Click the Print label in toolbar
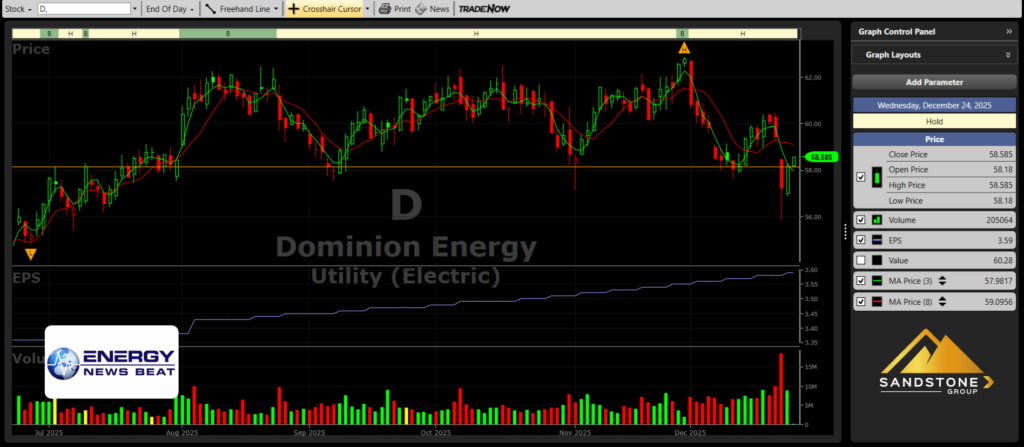The image size is (1024, 447). point(403,9)
